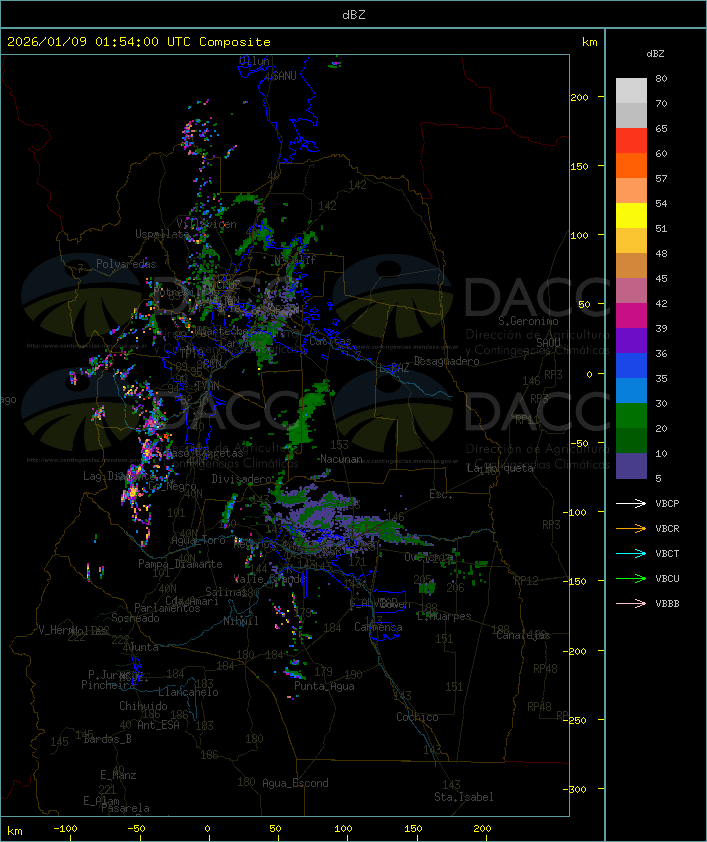Viewport: 707px width, 842px height.
Task: Click the Sta.Isabel location label
Action: [x=463, y=797]
